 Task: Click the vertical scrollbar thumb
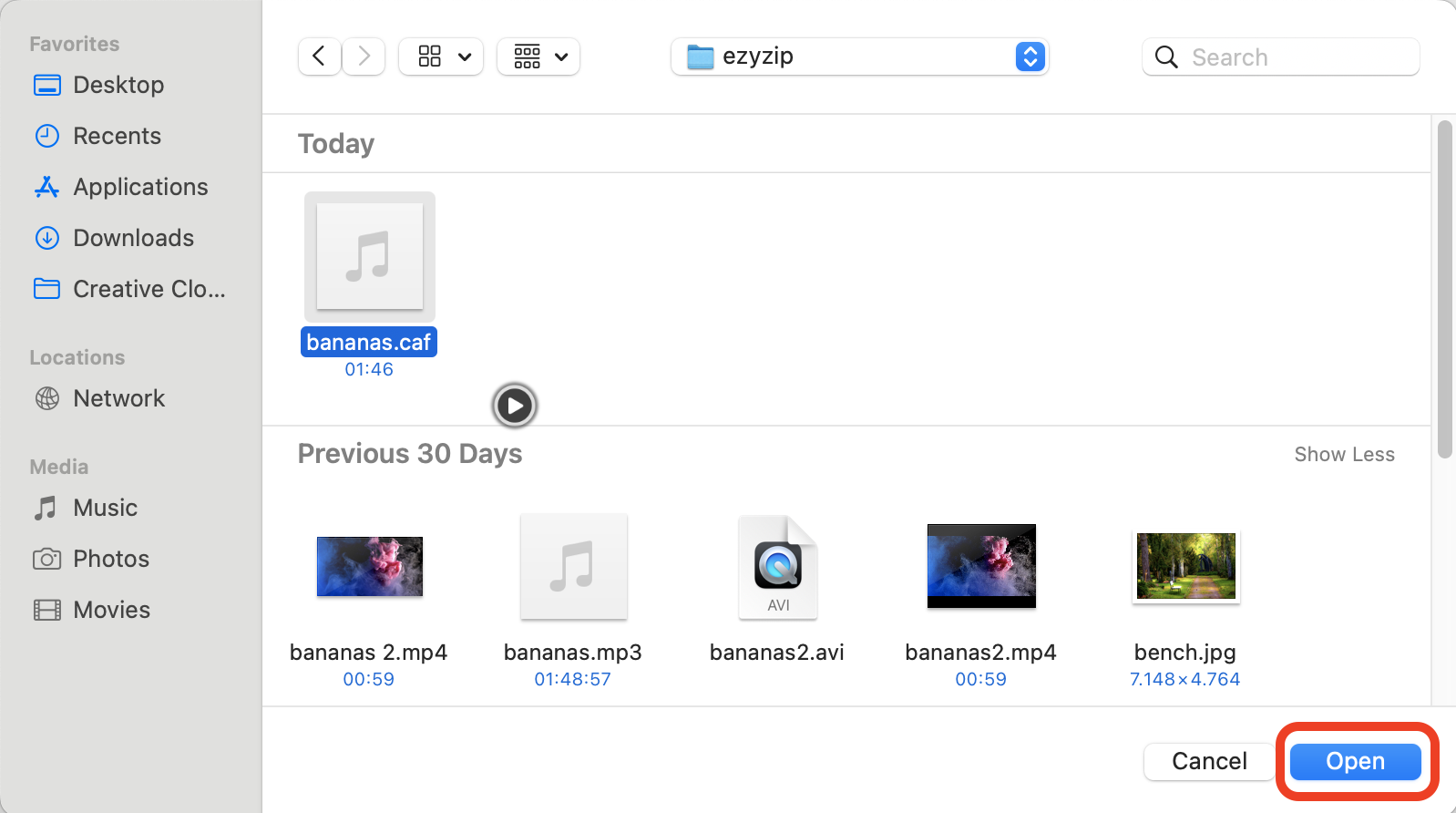click(1444, 289)
